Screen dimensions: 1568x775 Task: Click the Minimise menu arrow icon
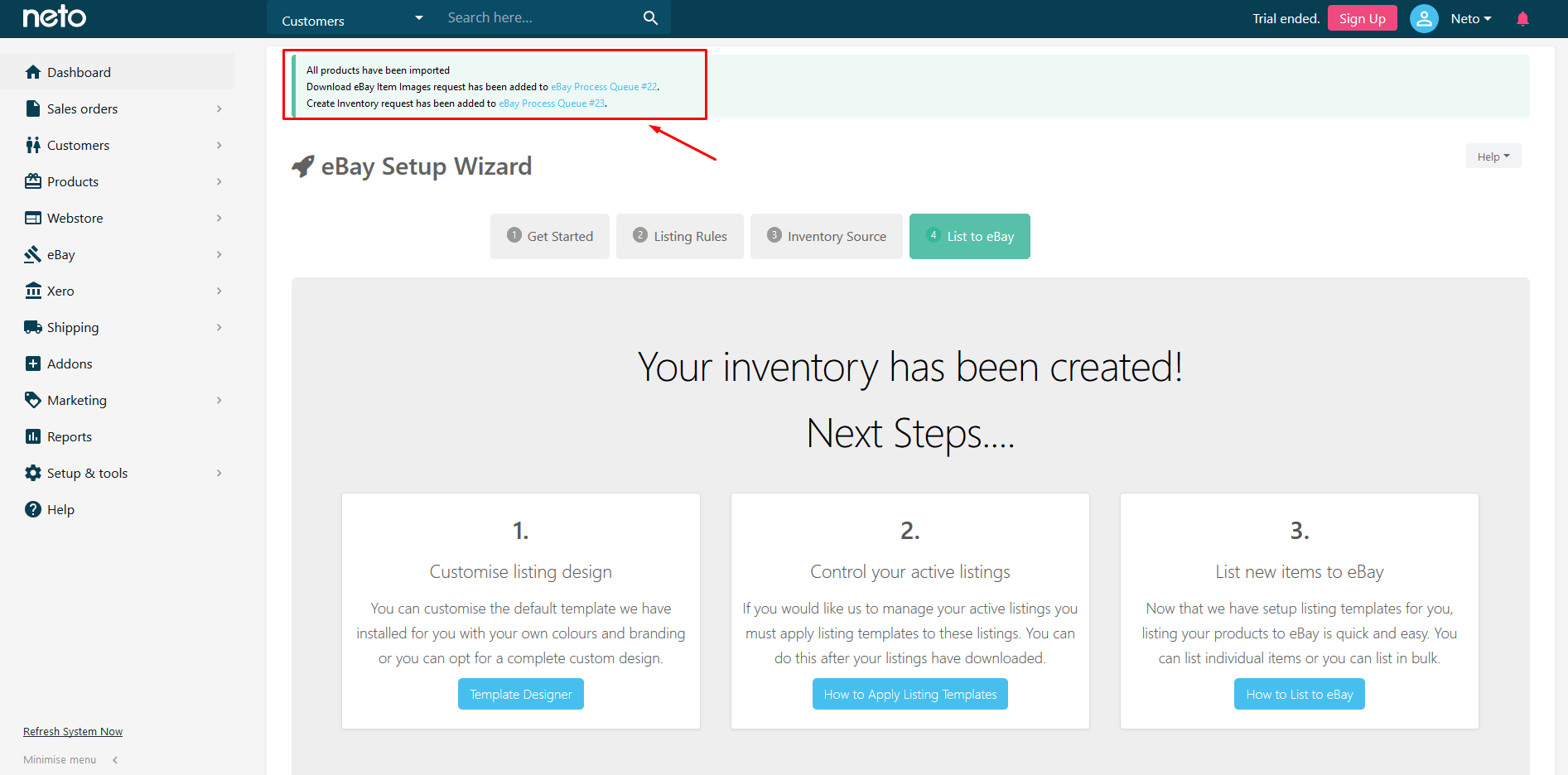click(x=115, y=760)
